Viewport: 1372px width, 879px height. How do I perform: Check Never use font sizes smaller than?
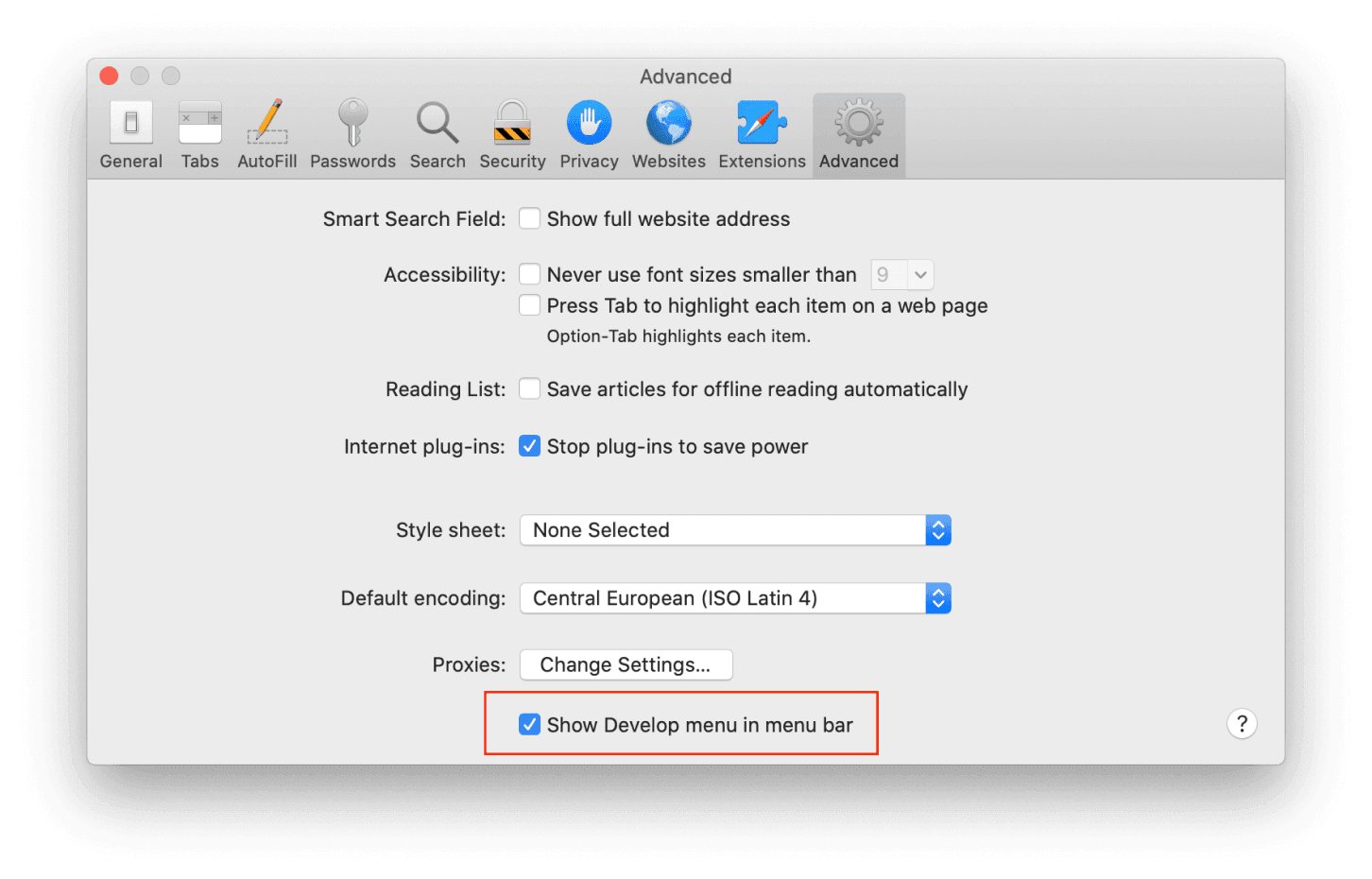click(530, 275)
